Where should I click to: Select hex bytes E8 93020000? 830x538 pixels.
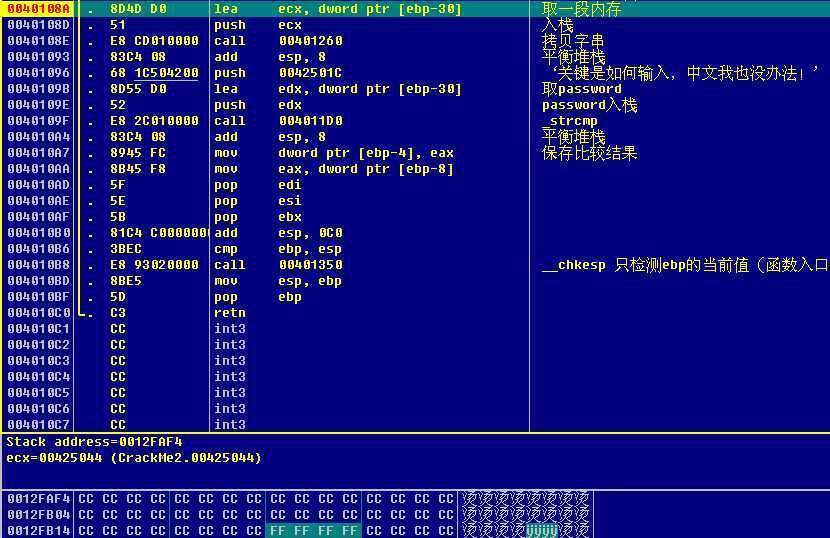click(x=154, y=265)
